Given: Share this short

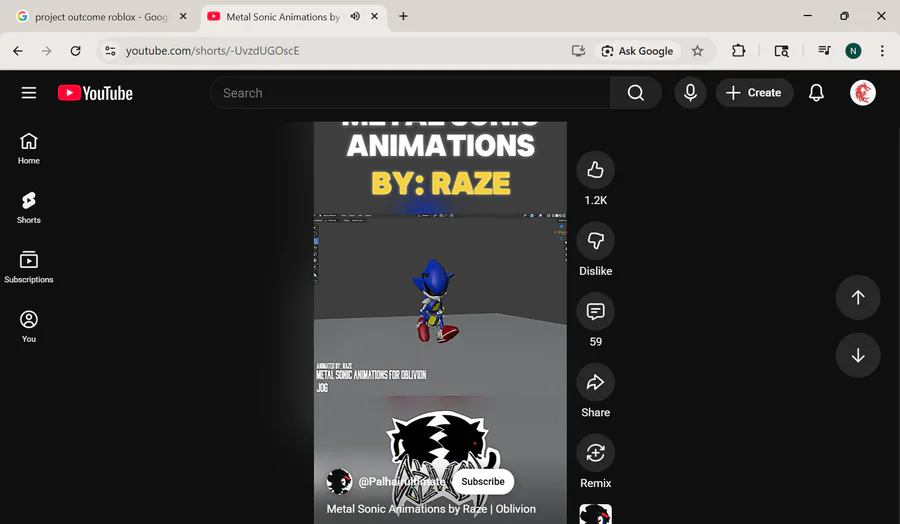Looking at the screenshot, I should tap(595, 382).
